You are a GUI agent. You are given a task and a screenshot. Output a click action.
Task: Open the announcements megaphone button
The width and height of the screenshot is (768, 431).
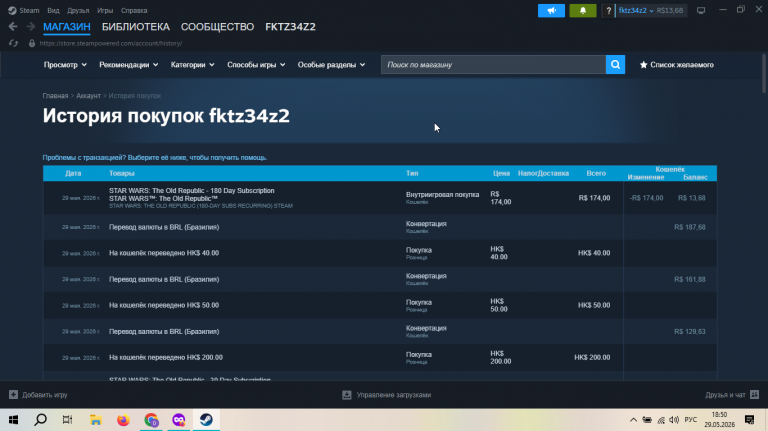pyautogui.click(x=551, y=10)
